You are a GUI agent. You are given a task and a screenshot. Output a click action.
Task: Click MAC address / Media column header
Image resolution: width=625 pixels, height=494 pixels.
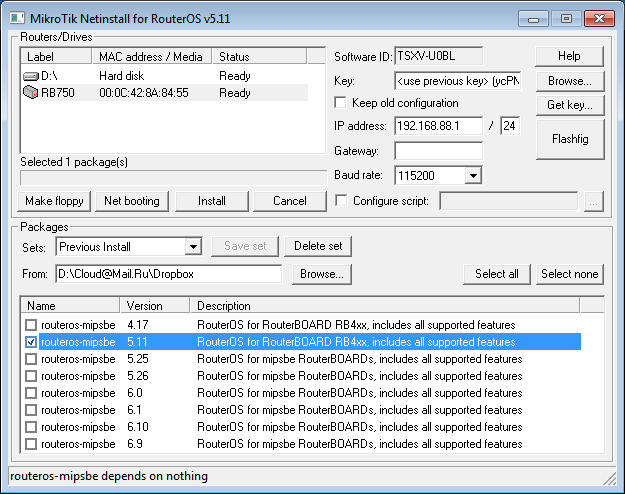point(152,57)
